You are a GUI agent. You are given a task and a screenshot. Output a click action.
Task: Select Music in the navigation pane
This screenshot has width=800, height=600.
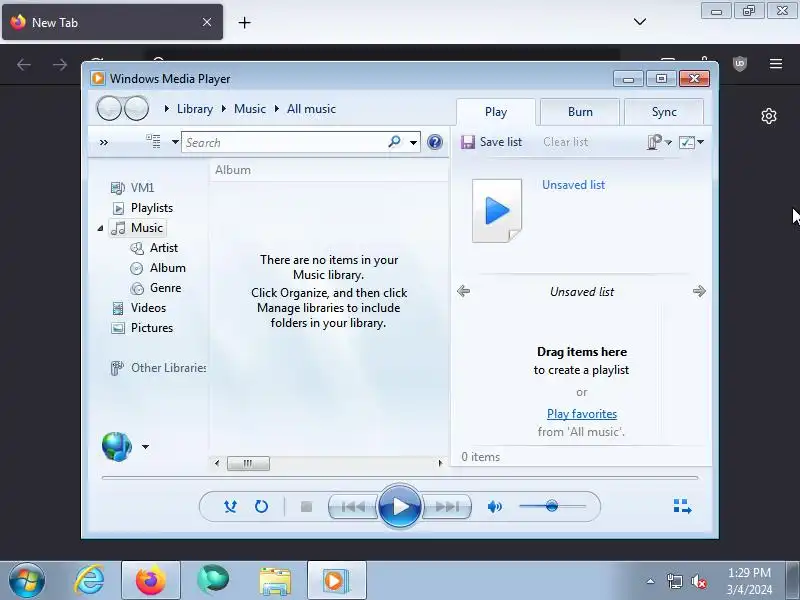137,228
